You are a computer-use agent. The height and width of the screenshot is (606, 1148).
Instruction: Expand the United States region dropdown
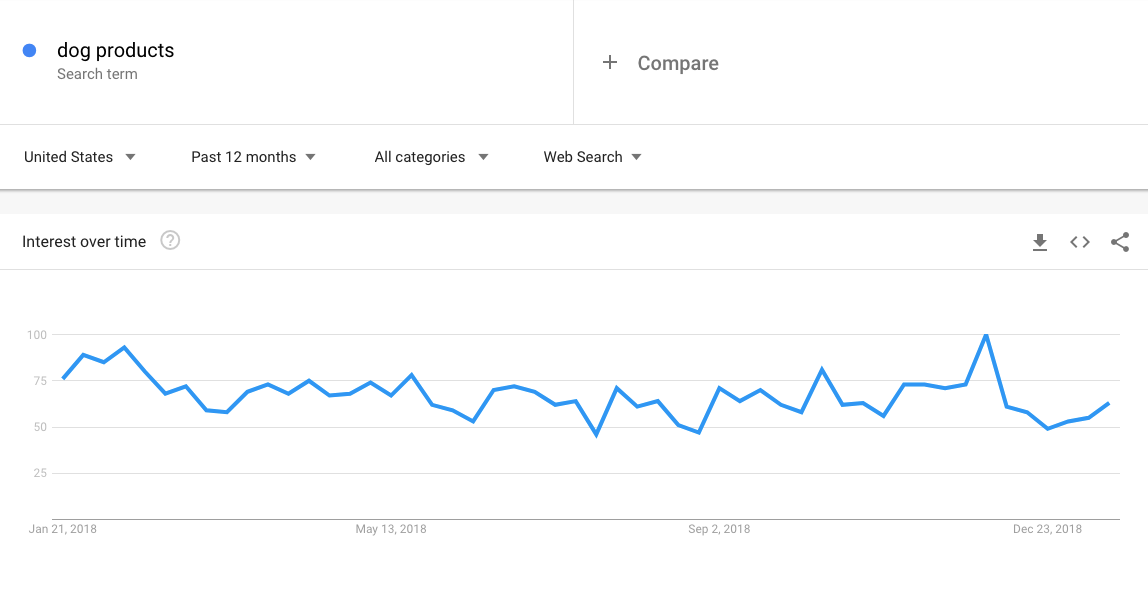click(80, 157)
